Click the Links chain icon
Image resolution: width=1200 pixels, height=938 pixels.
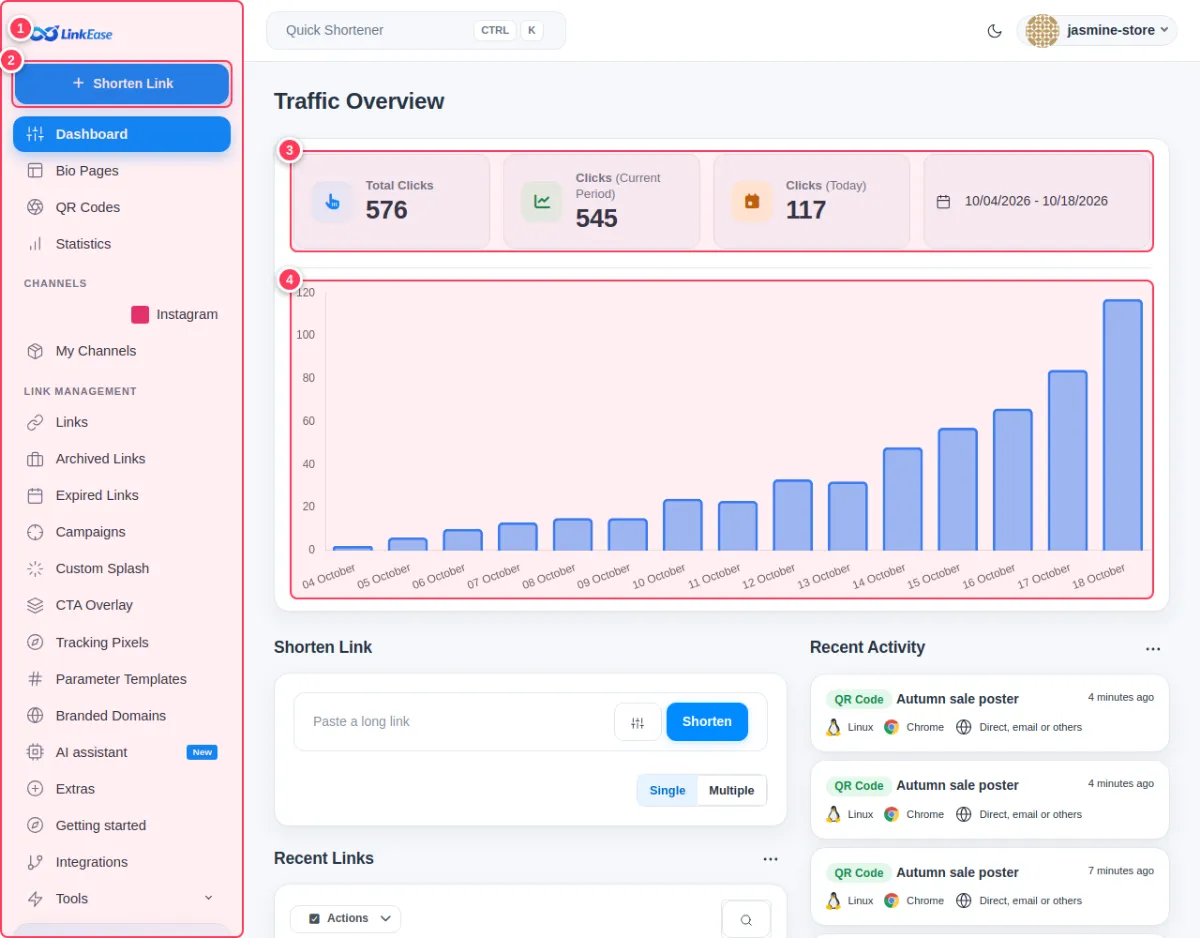(35, 422)
